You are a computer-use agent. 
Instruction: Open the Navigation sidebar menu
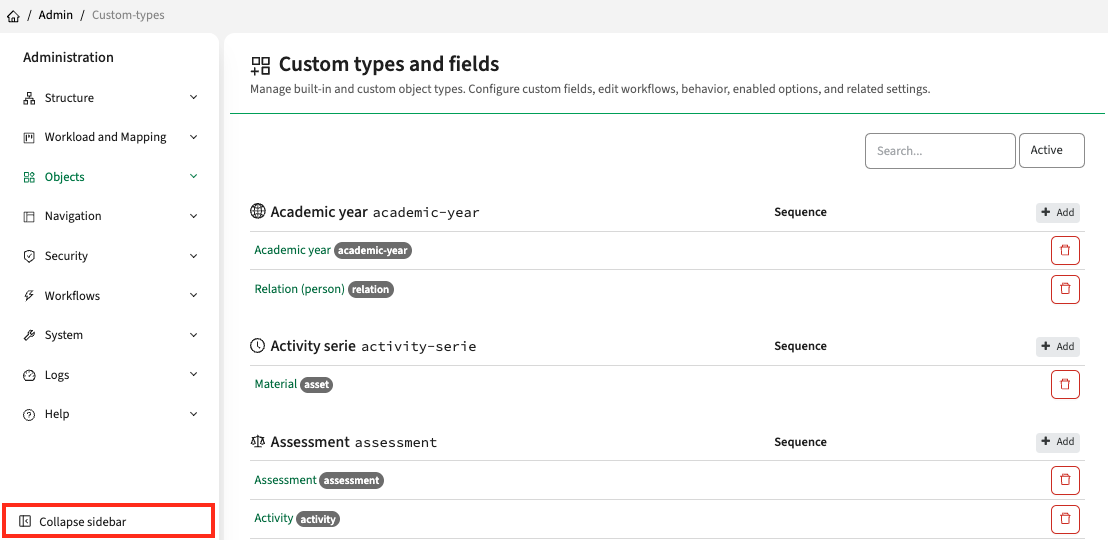73,216
